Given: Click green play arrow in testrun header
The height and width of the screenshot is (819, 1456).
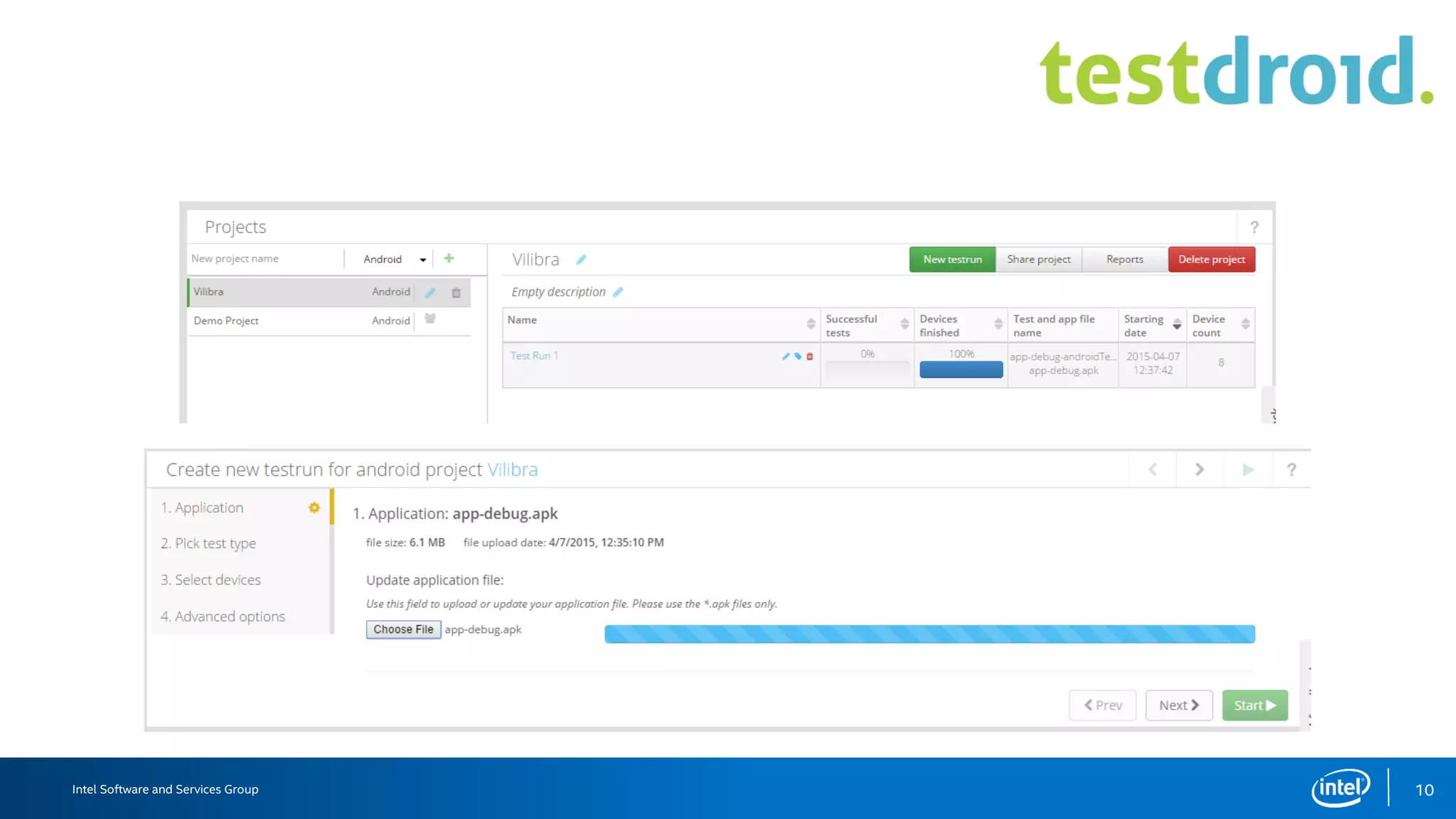Looking at the screenshot, I should (1248, 469).
